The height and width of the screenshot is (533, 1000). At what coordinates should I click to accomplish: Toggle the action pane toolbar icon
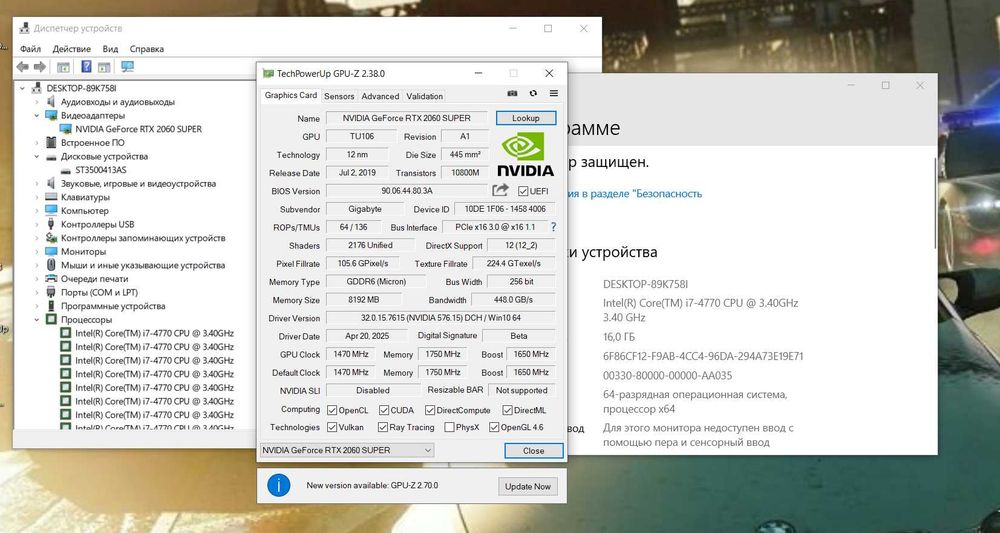click(104, 67)
